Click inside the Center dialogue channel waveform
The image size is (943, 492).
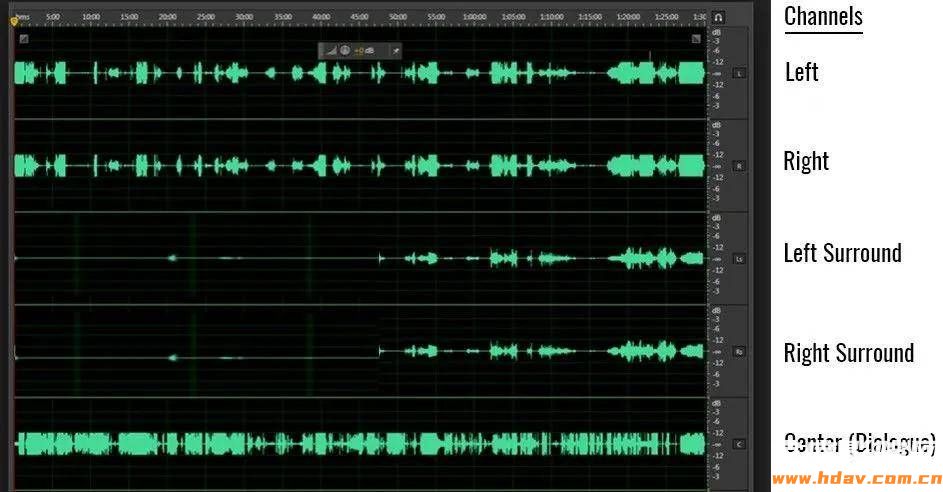point(360,444)
